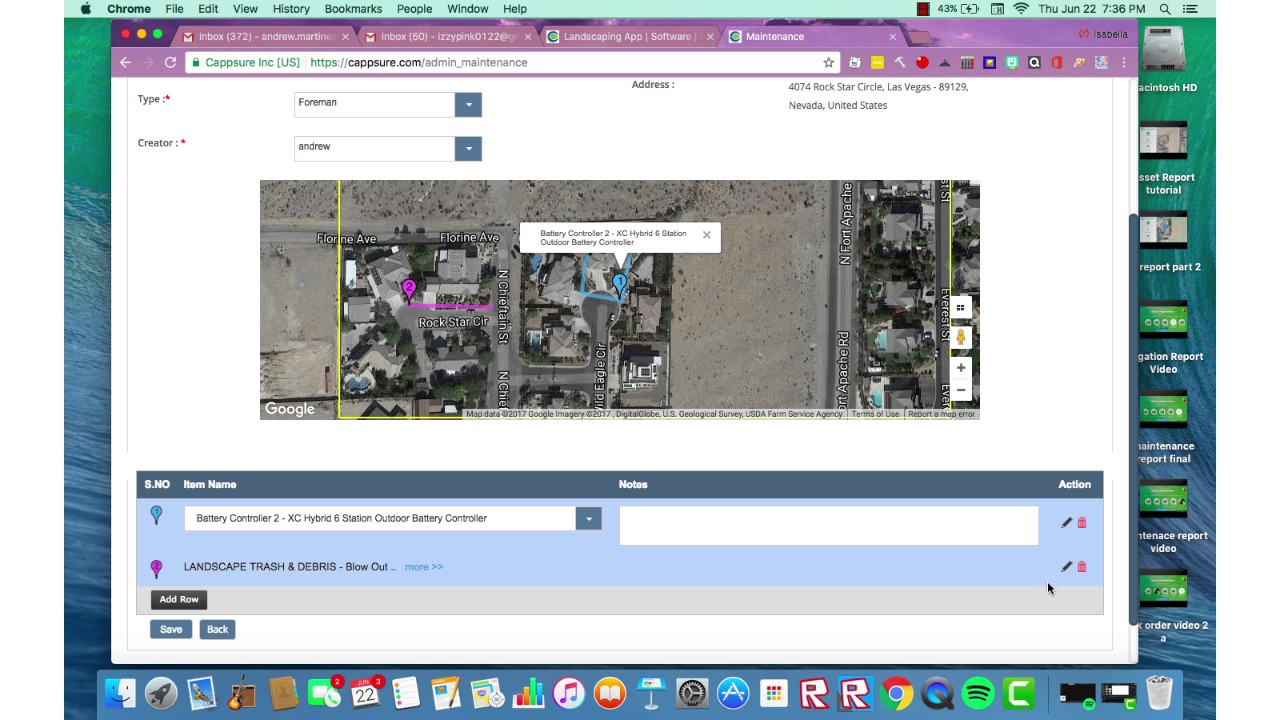Click the yellow square extension icon

tap(877, 62)
